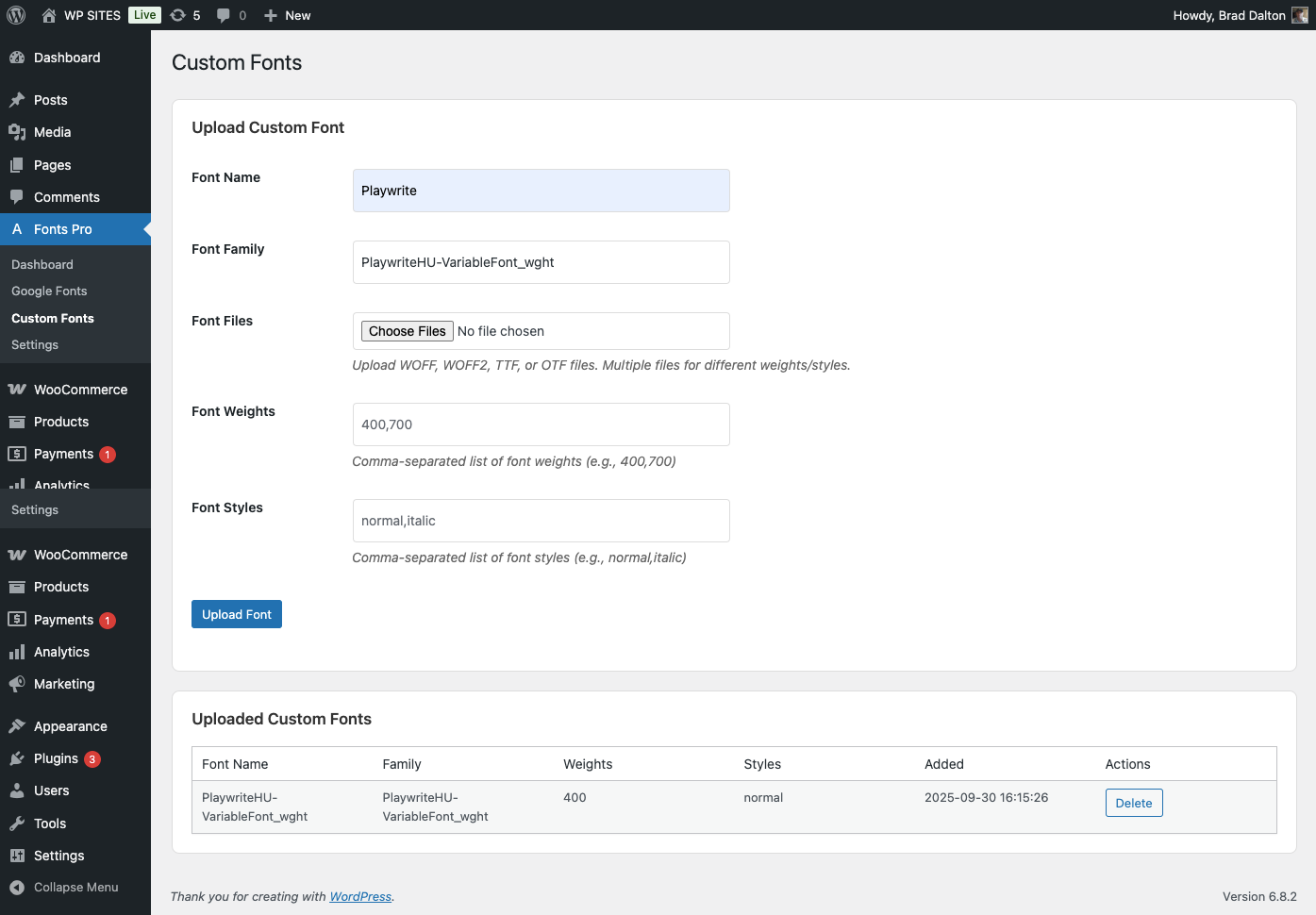
Task: Open the comments bubble icon in toolbar
Action: [x=224, y=15]
